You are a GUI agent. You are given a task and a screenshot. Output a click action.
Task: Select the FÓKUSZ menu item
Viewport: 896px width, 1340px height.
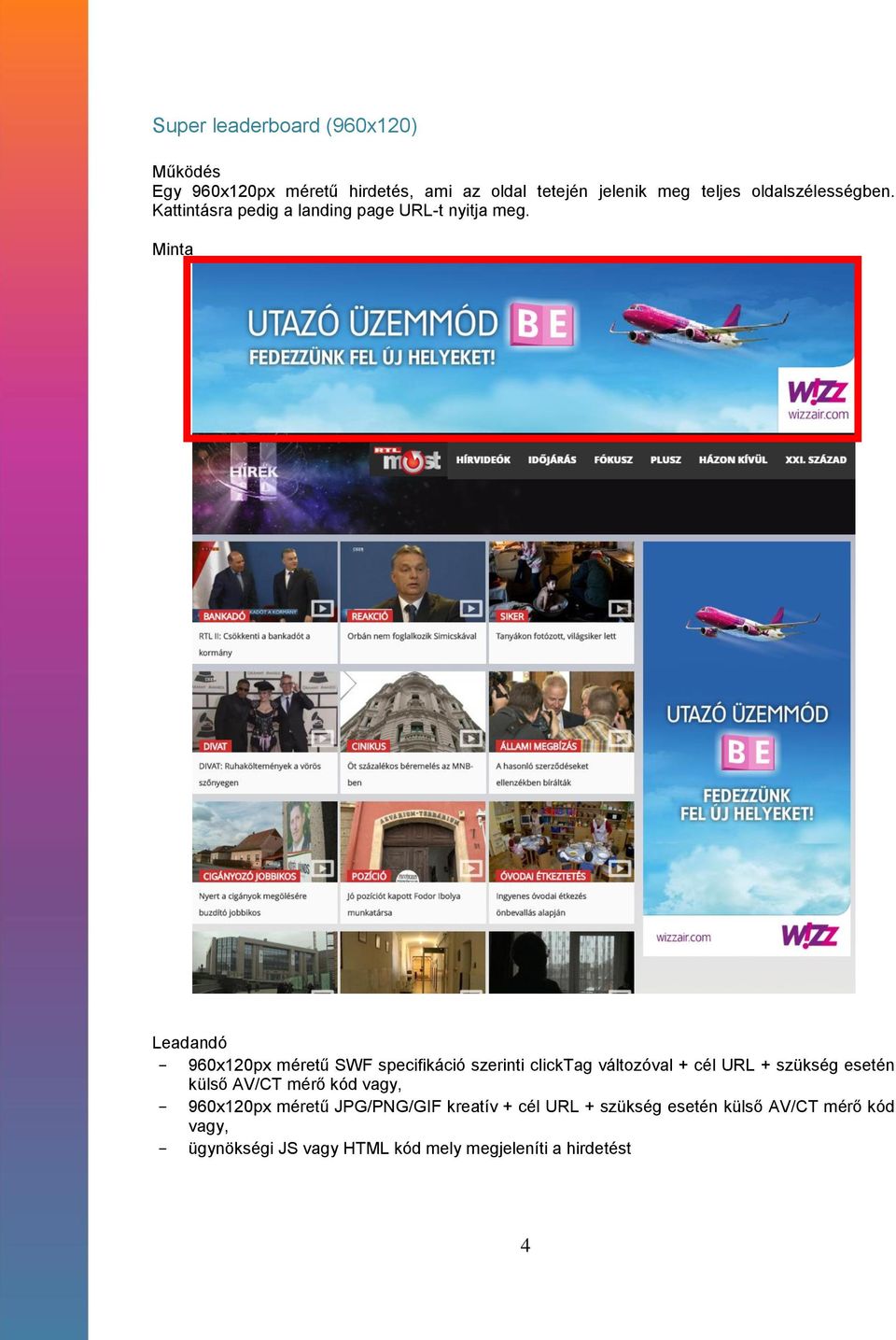pos(613,459)
